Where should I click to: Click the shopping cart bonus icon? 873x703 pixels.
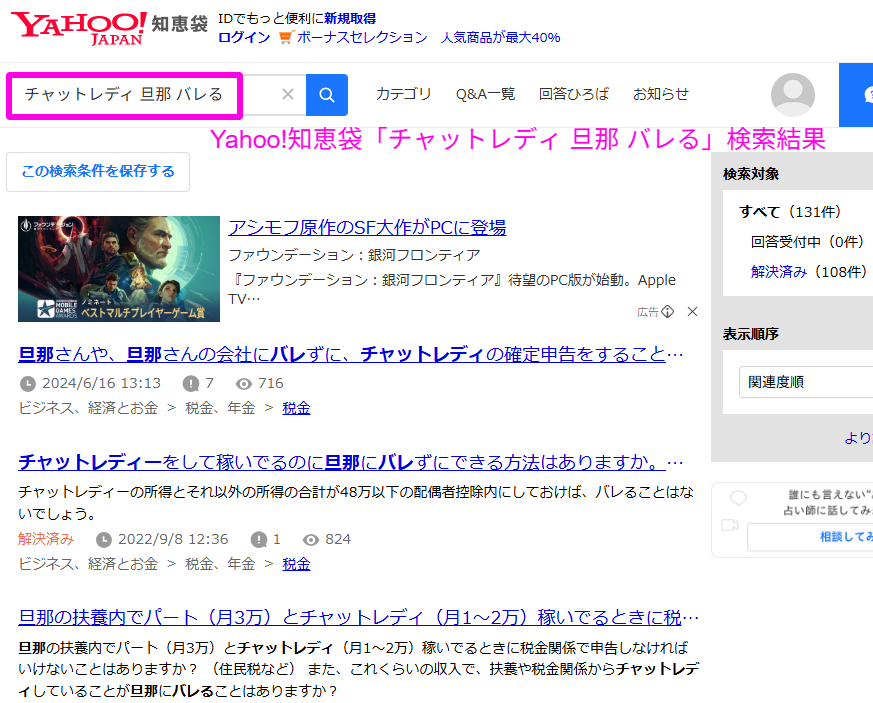click(x=286, y=37)
